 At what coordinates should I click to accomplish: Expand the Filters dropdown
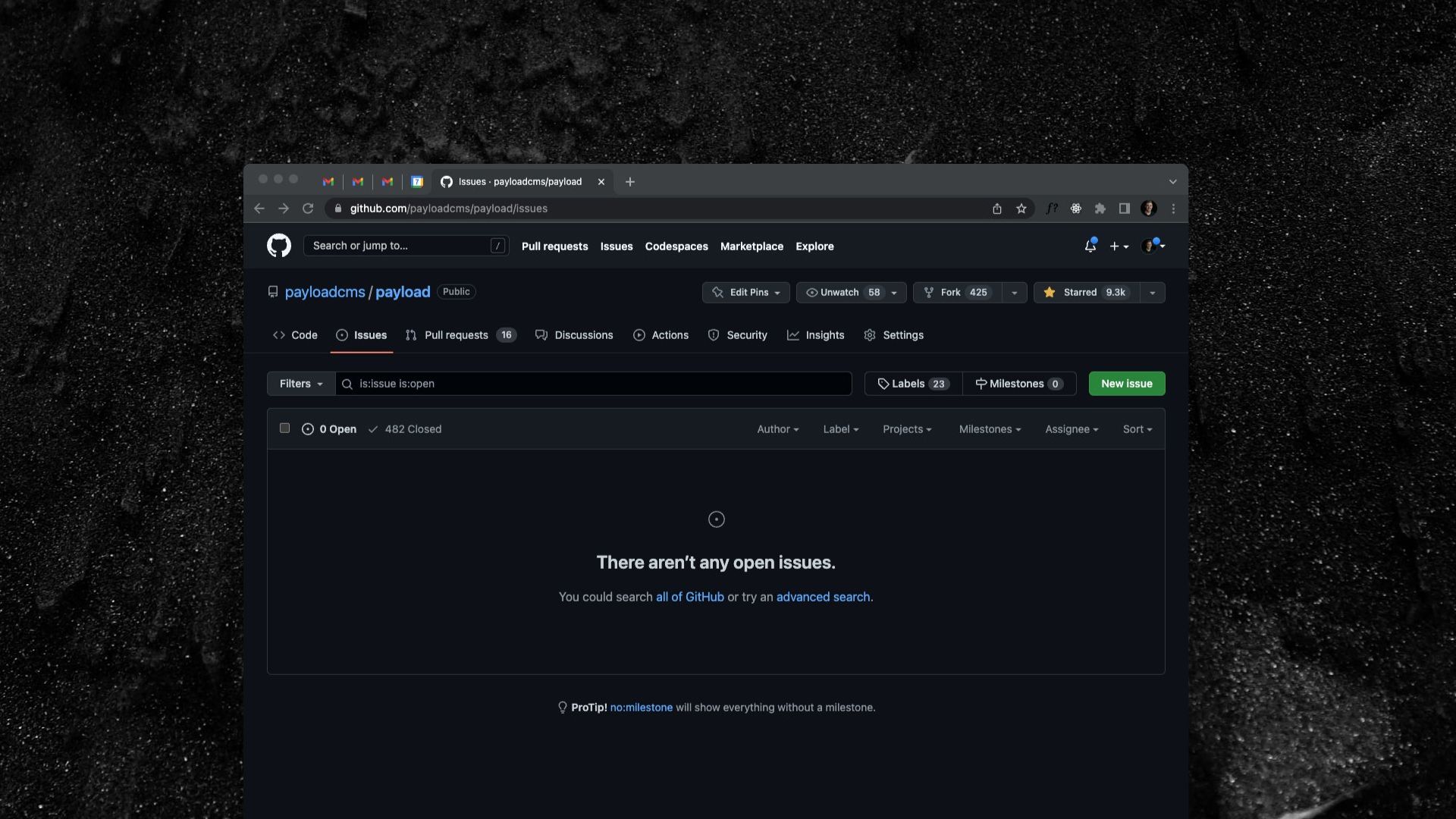click(301, 384)
